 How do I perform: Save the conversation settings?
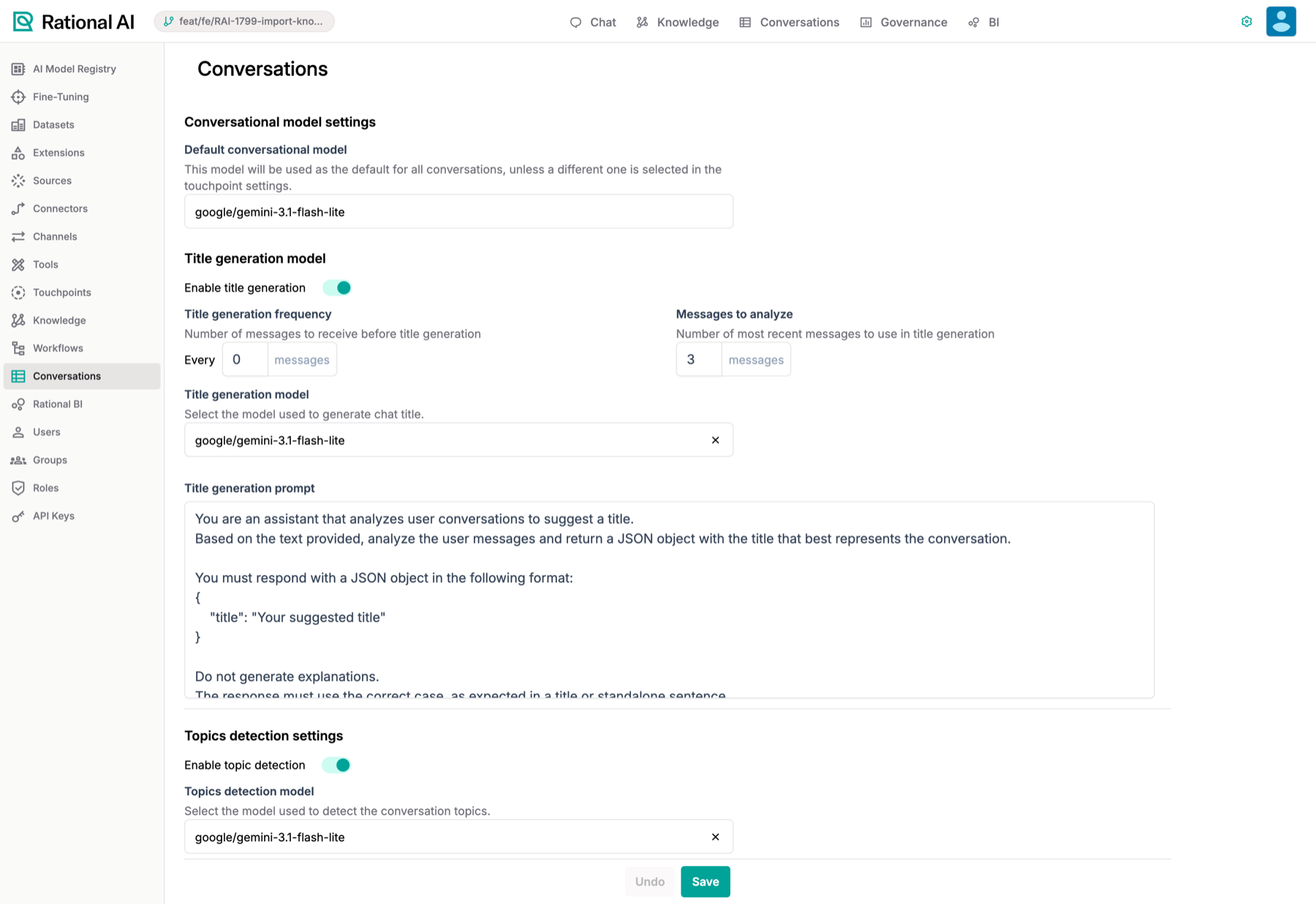pos(706,881)
